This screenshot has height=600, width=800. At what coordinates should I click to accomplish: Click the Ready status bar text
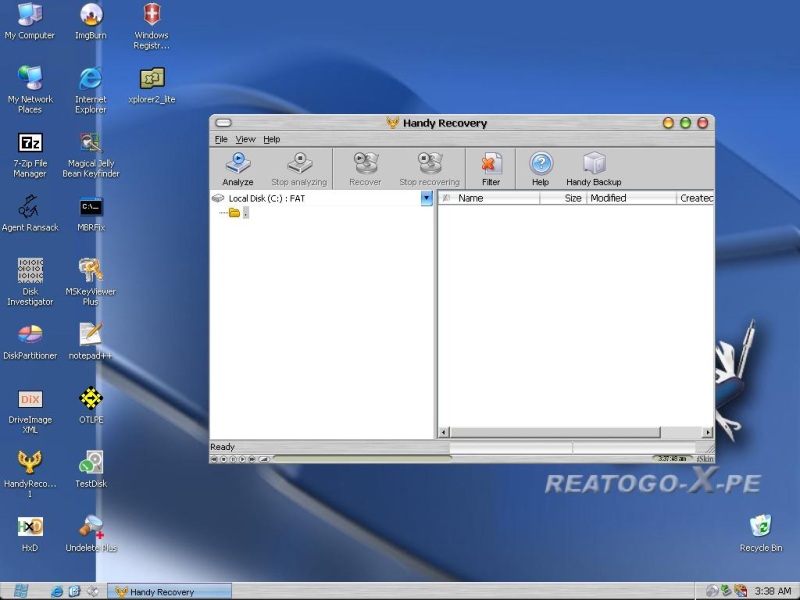pos(222,447)
